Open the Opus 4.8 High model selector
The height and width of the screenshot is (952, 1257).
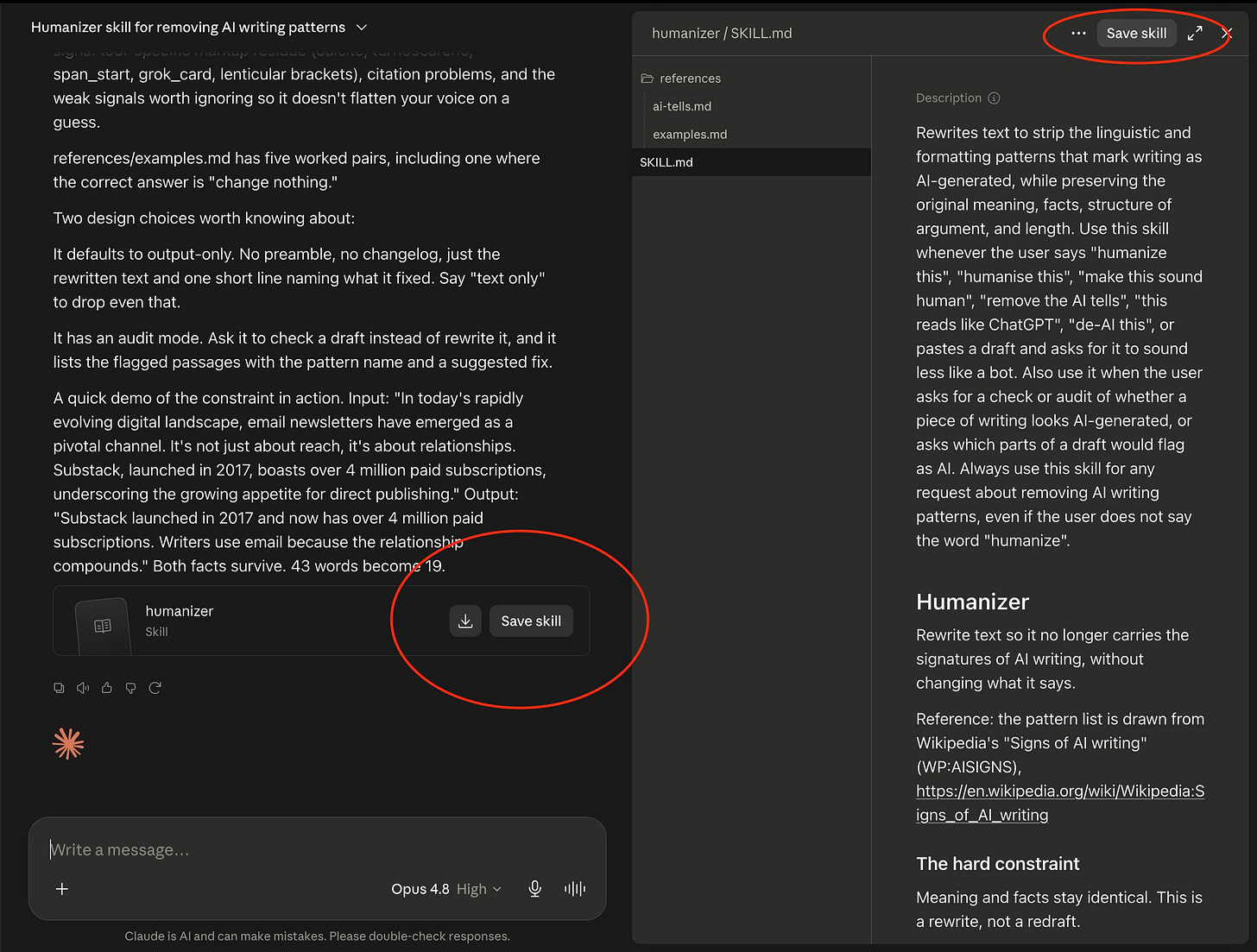445,889
